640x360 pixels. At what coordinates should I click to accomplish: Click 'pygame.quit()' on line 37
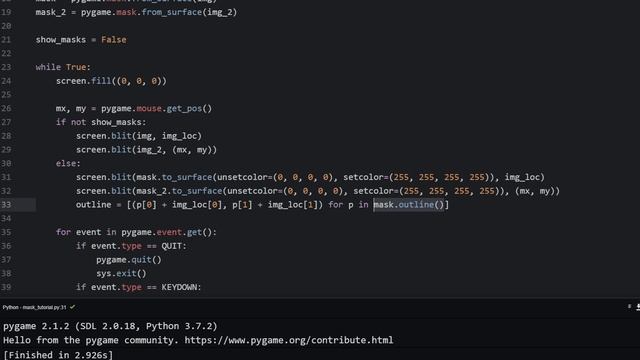click(129, 260)
